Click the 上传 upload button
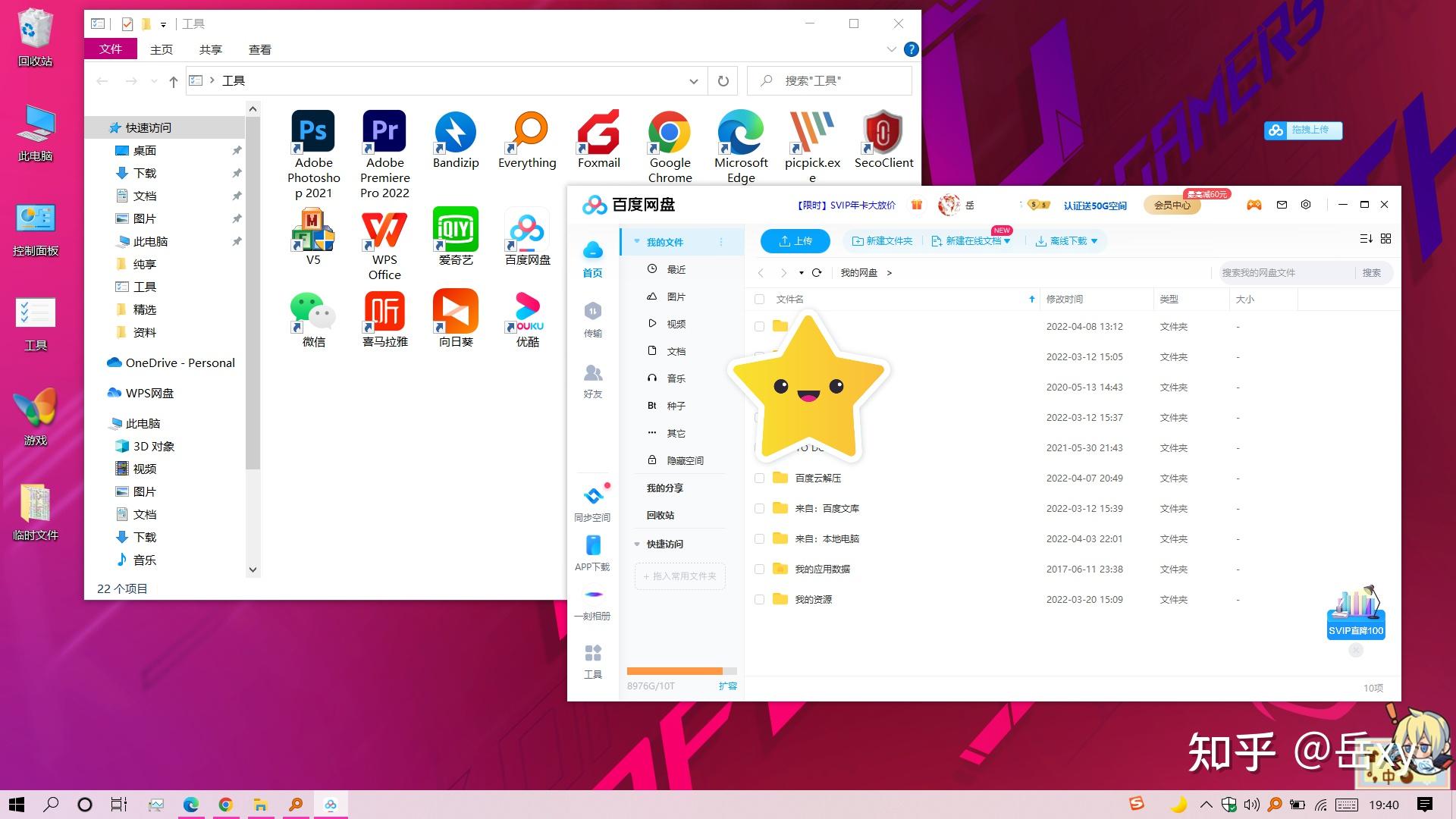The width and height of the screenshot is (1456, 819). point(795,241)
